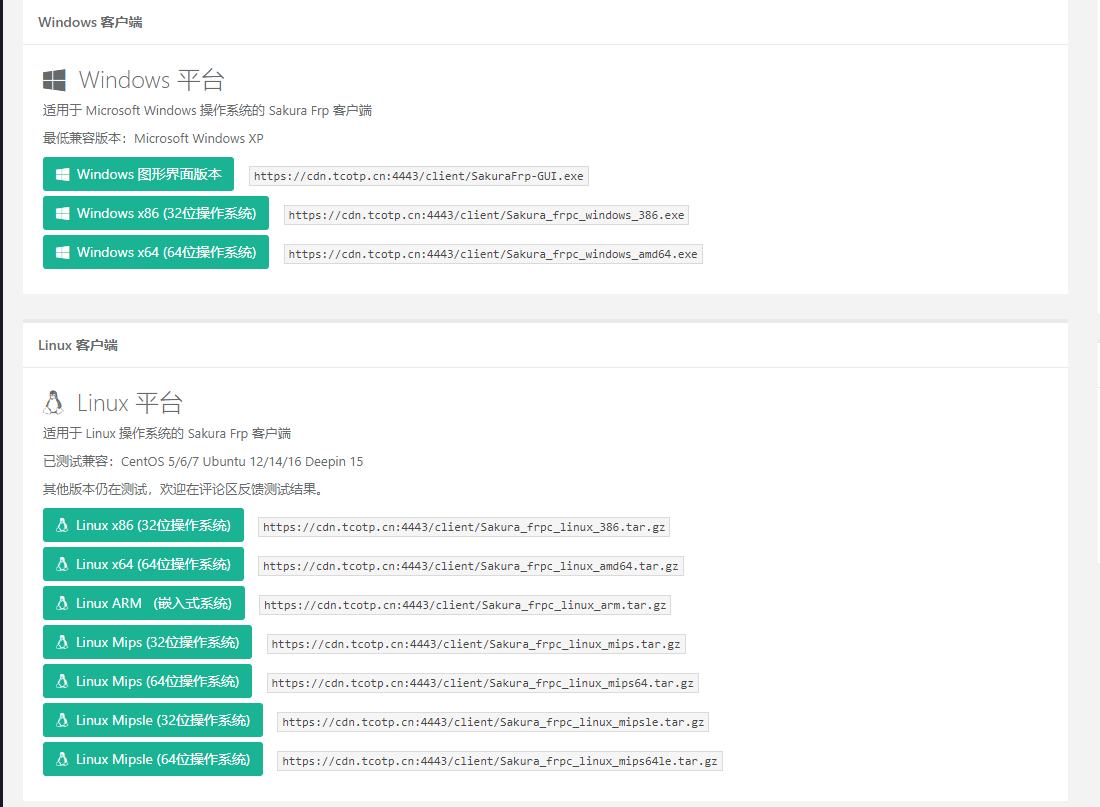The image size is (1100, 807).
Task: Click the 适用于 Linux 操作系统 description
Action: coord(167,433)
